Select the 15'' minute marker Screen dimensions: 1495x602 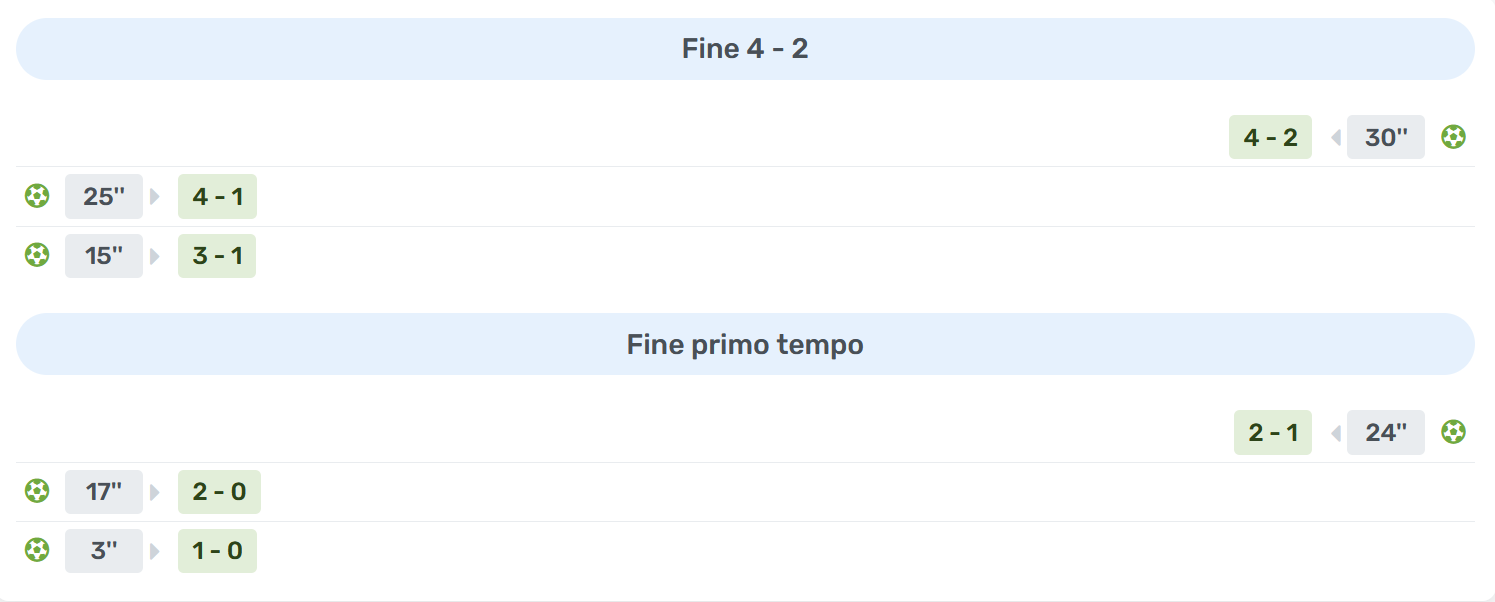104,256
